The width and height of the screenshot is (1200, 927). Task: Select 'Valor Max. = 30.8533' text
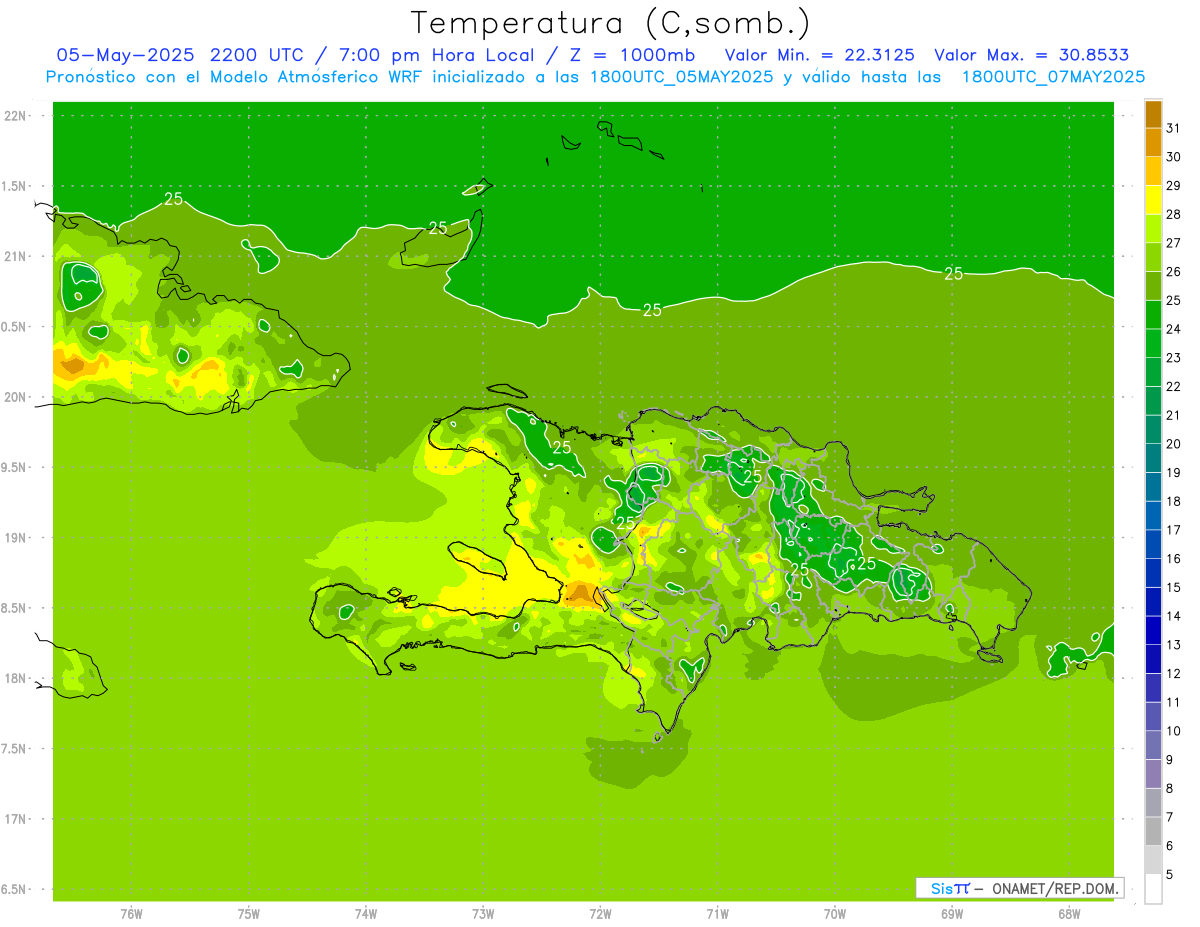tap(1031, 55)
